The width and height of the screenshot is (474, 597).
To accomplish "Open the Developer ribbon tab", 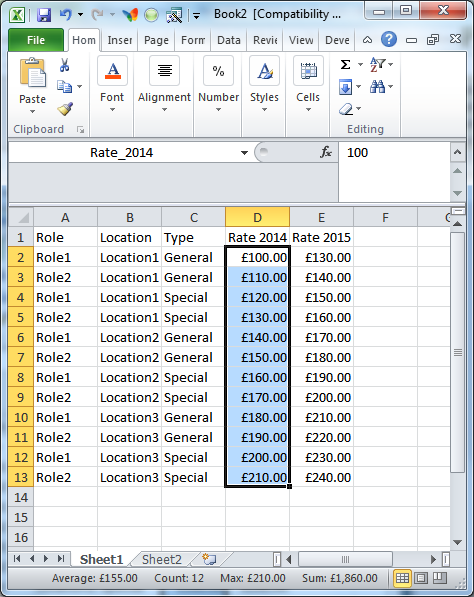I will (337, 40).
